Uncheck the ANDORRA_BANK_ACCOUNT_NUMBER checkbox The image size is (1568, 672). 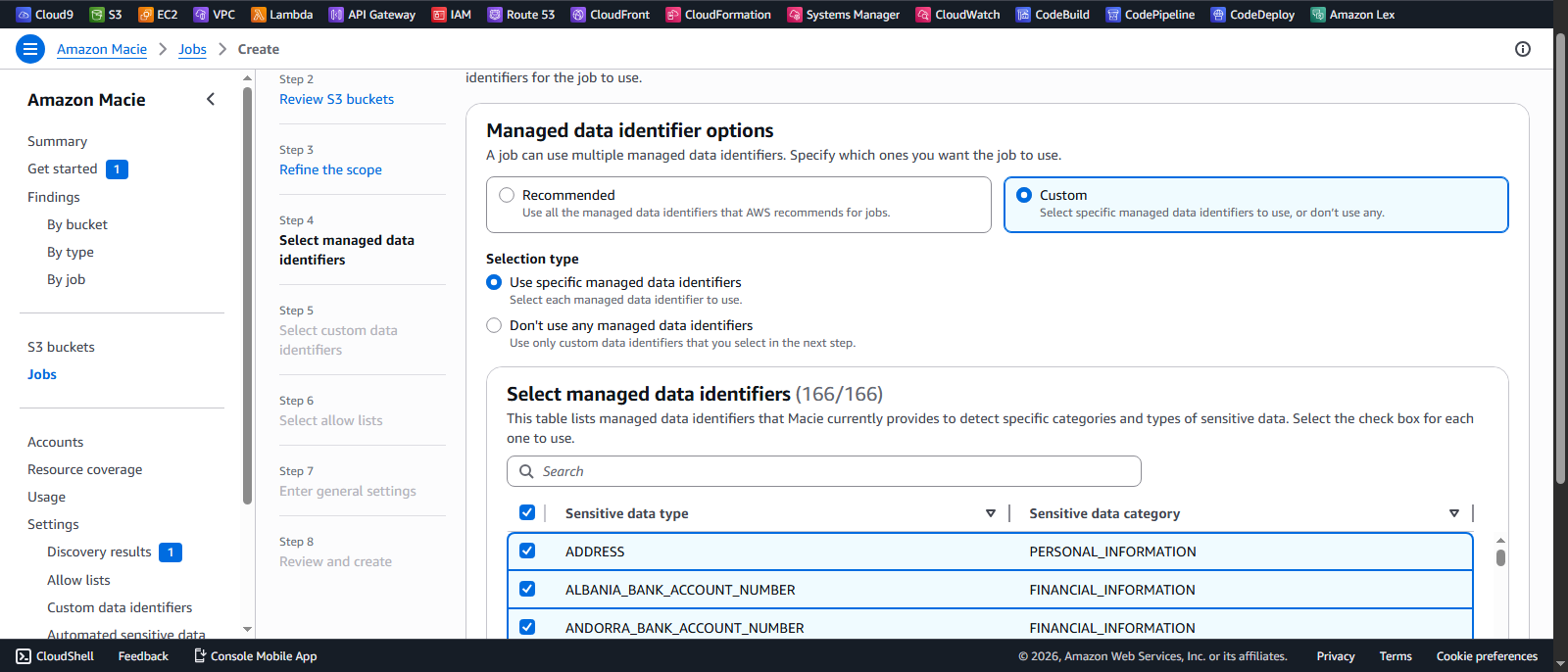pyautogui.click(x=527, y=627)
